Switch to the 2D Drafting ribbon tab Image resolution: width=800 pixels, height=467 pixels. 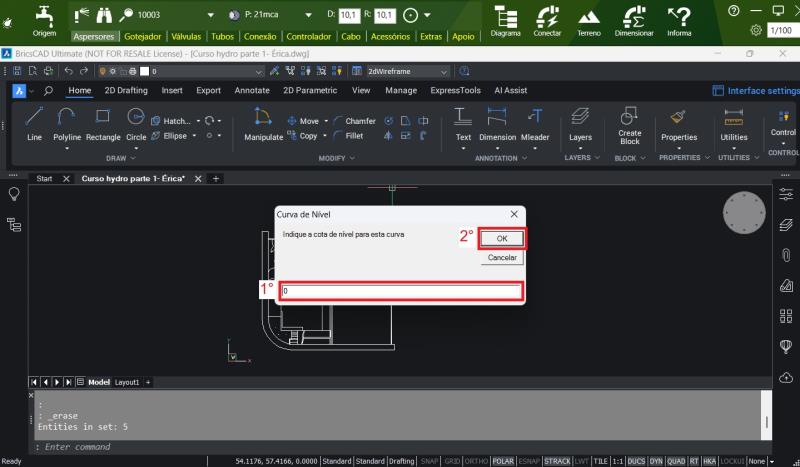coord(126,90)
